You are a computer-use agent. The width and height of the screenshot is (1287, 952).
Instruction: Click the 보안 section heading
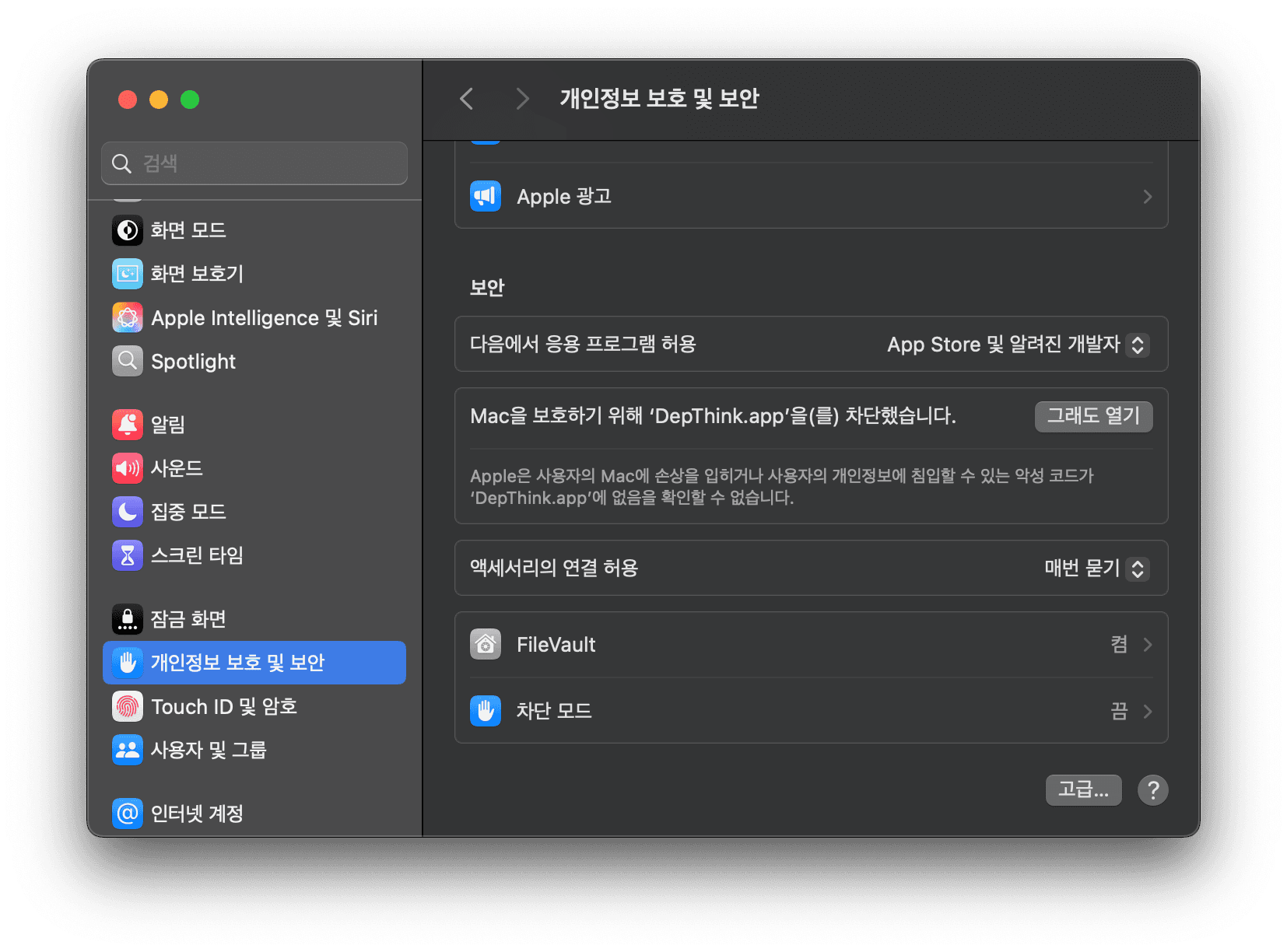point(487,288)
